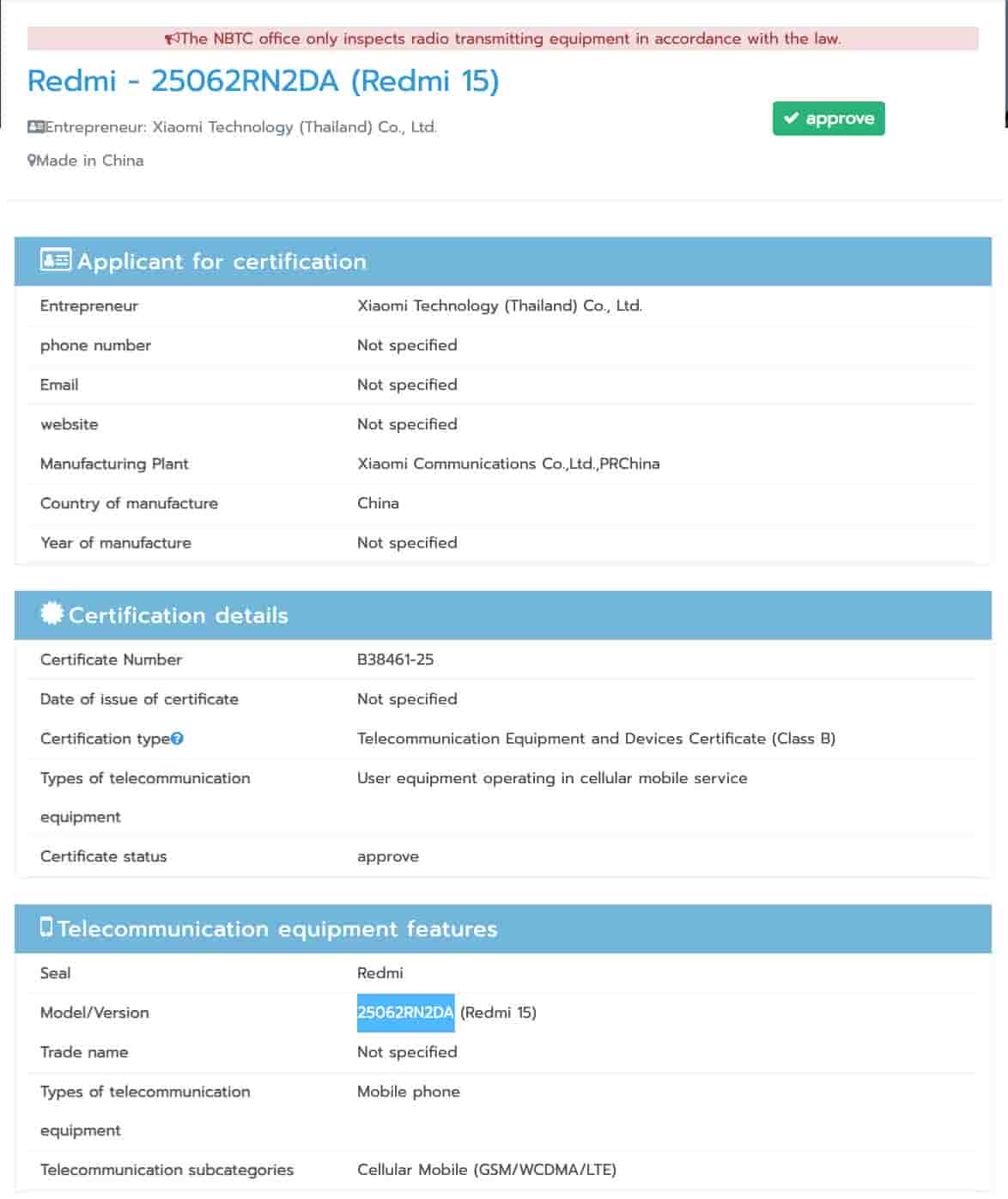Click the Certificate status approve value
Viewport: 1008px width, 1199px height.
click(x=388, y=856)
